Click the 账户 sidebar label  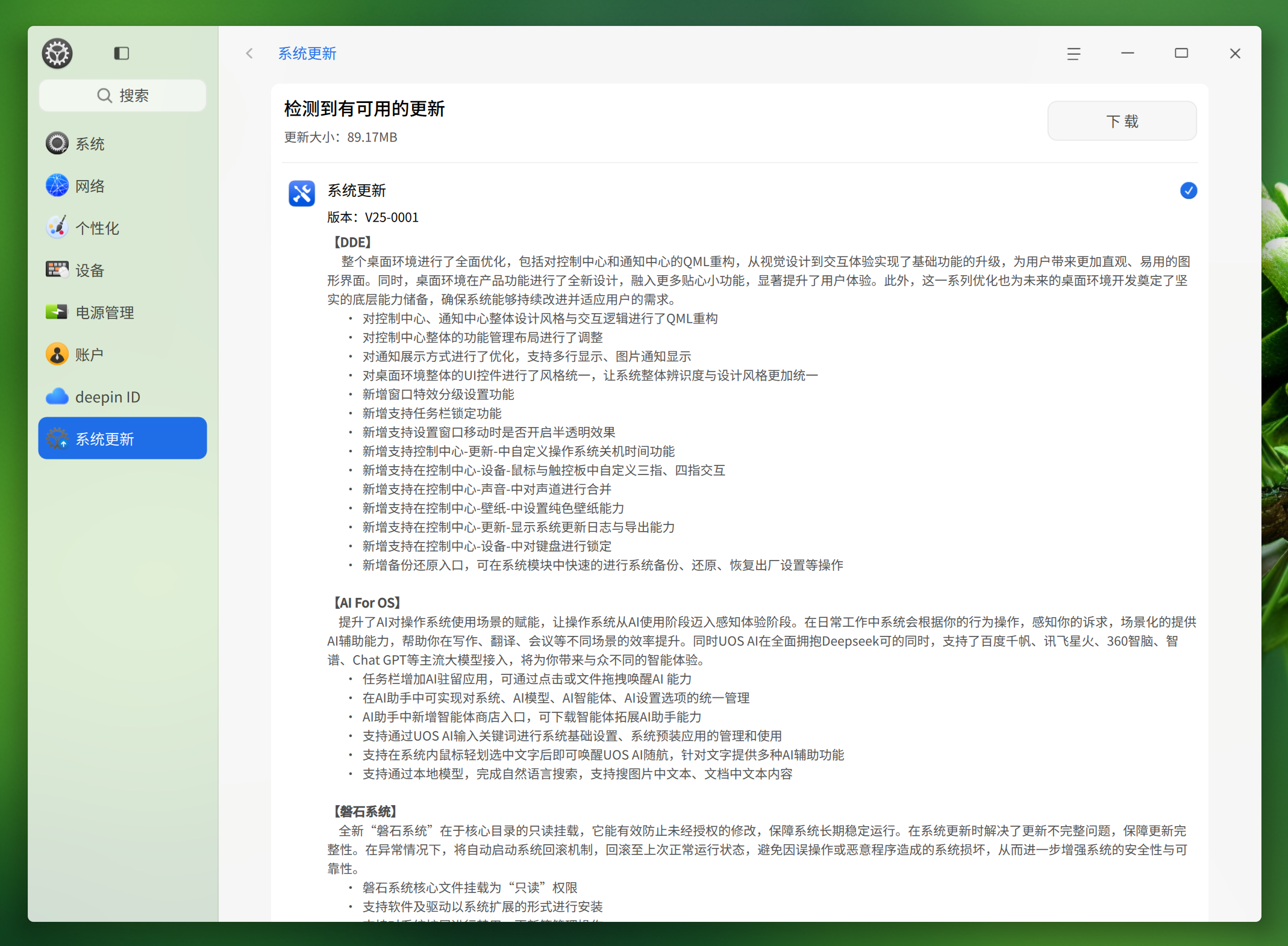[x=90, y=355]
